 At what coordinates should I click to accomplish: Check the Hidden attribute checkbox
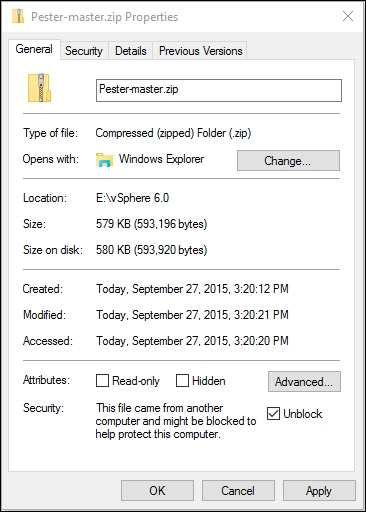(x=182, y=380)
